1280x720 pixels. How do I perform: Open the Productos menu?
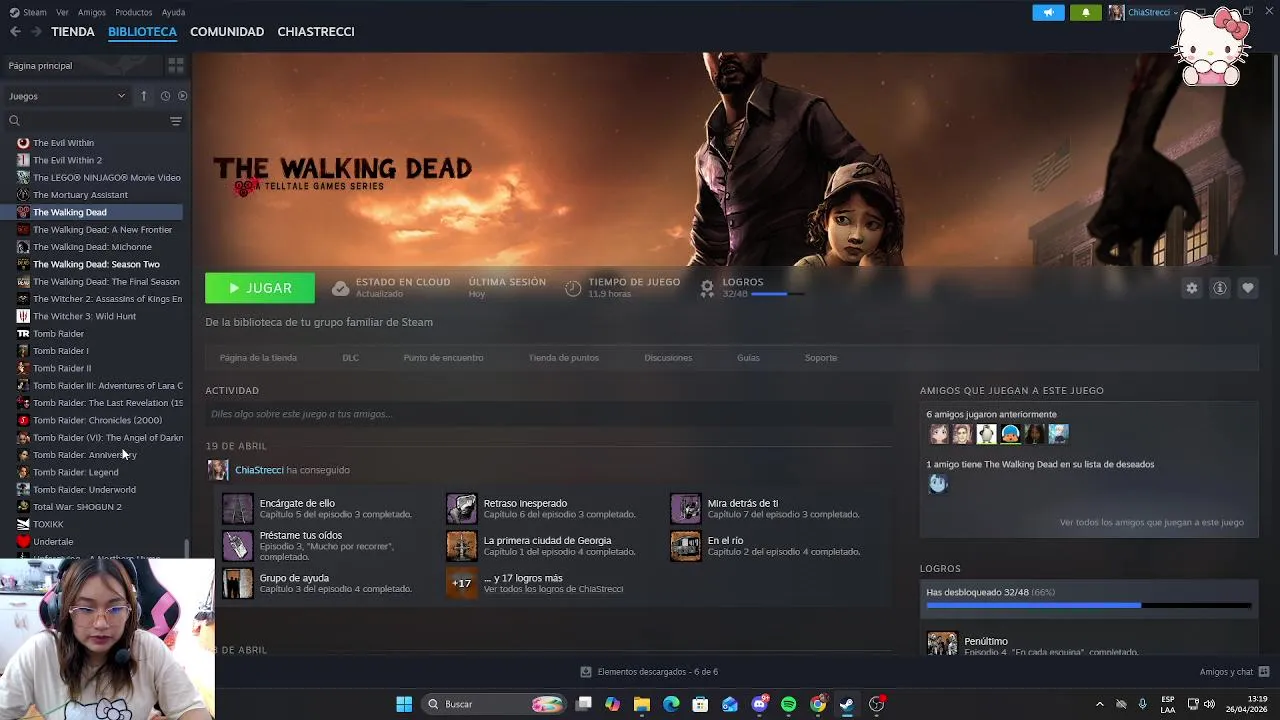pyautogui.click(x=134, y=12)
